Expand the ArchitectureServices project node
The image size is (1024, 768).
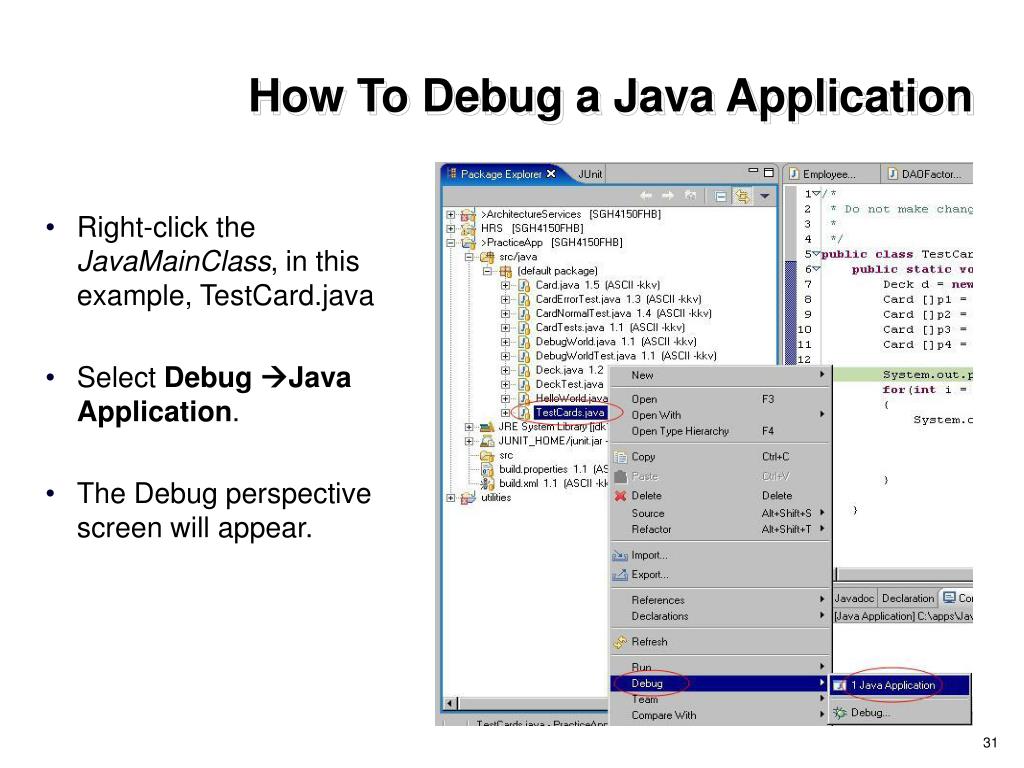451,214
